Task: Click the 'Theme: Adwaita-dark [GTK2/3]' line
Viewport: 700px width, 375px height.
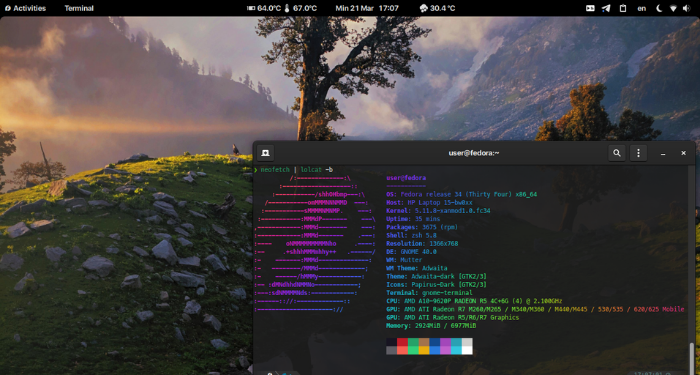Action: click(436, 276)
